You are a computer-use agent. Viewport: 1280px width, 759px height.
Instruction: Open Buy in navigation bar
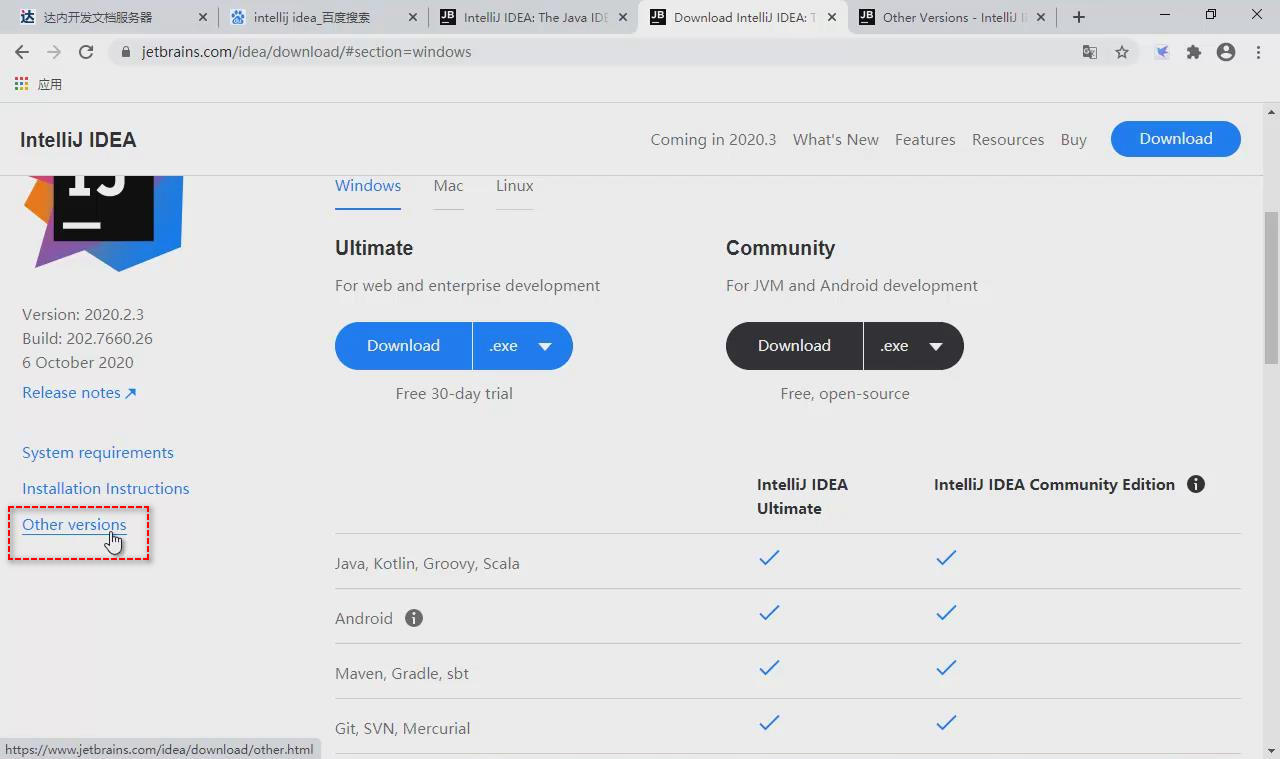(x=1073, y=140)
